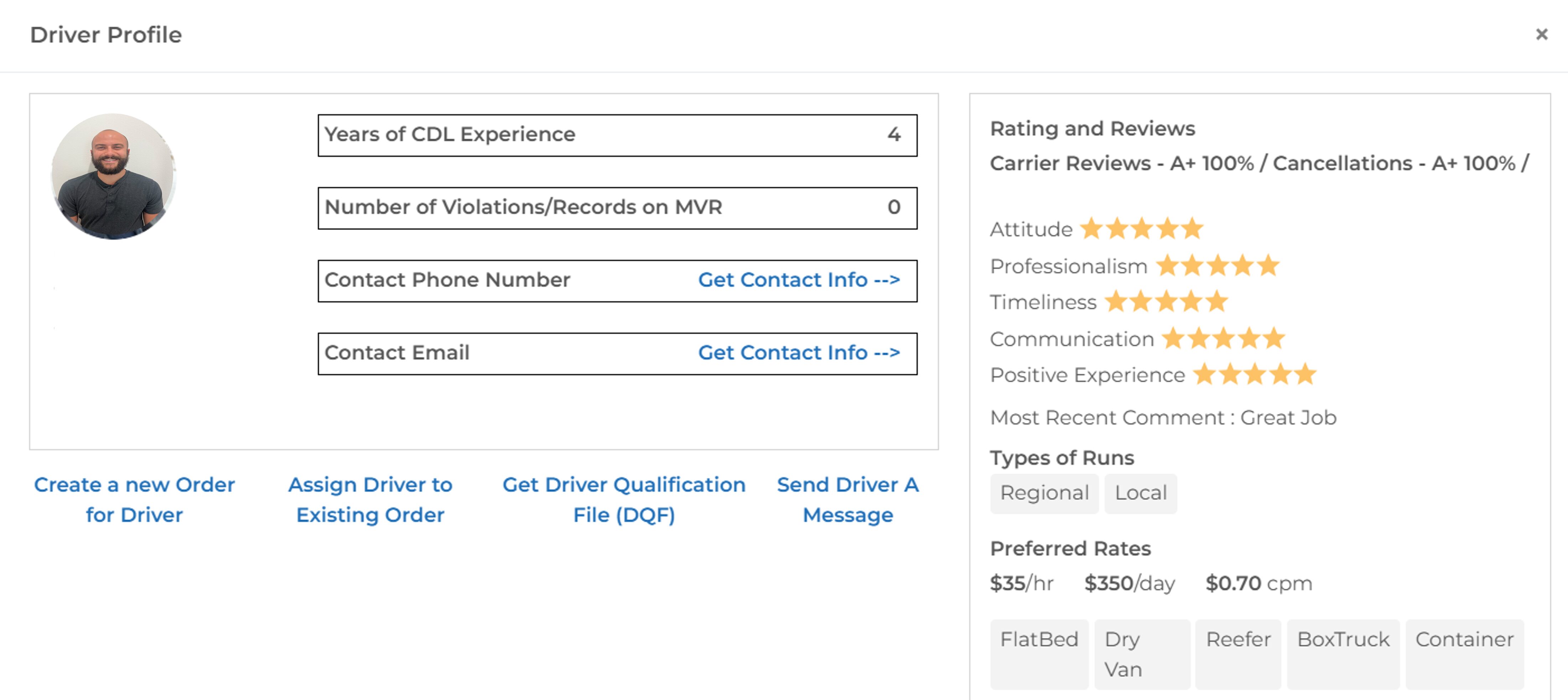Click the $35/hr preferred rate
The image size is (1568, 700).
1021,584
